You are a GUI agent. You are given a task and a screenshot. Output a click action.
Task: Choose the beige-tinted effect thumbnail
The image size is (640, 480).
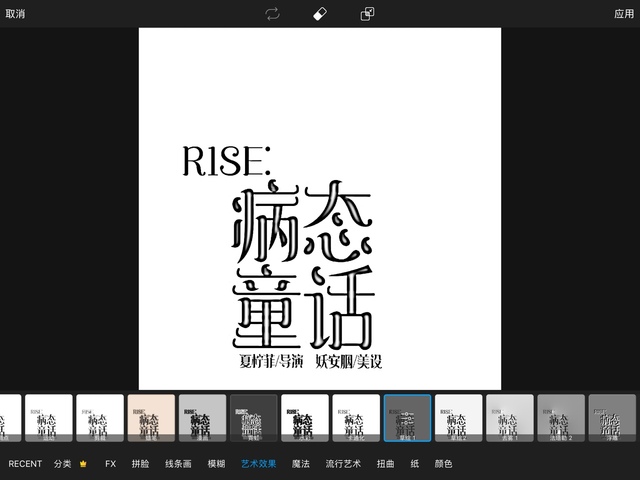click(x=151, y=418)
